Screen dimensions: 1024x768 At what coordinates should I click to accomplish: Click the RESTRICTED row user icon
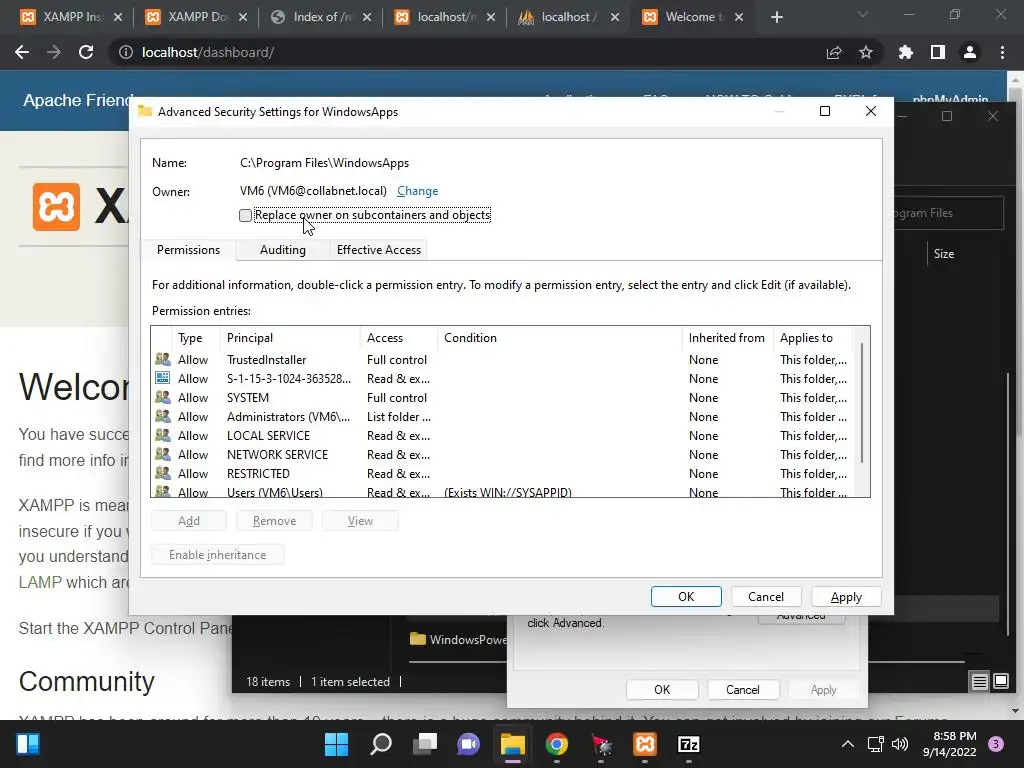coord(163,473)
